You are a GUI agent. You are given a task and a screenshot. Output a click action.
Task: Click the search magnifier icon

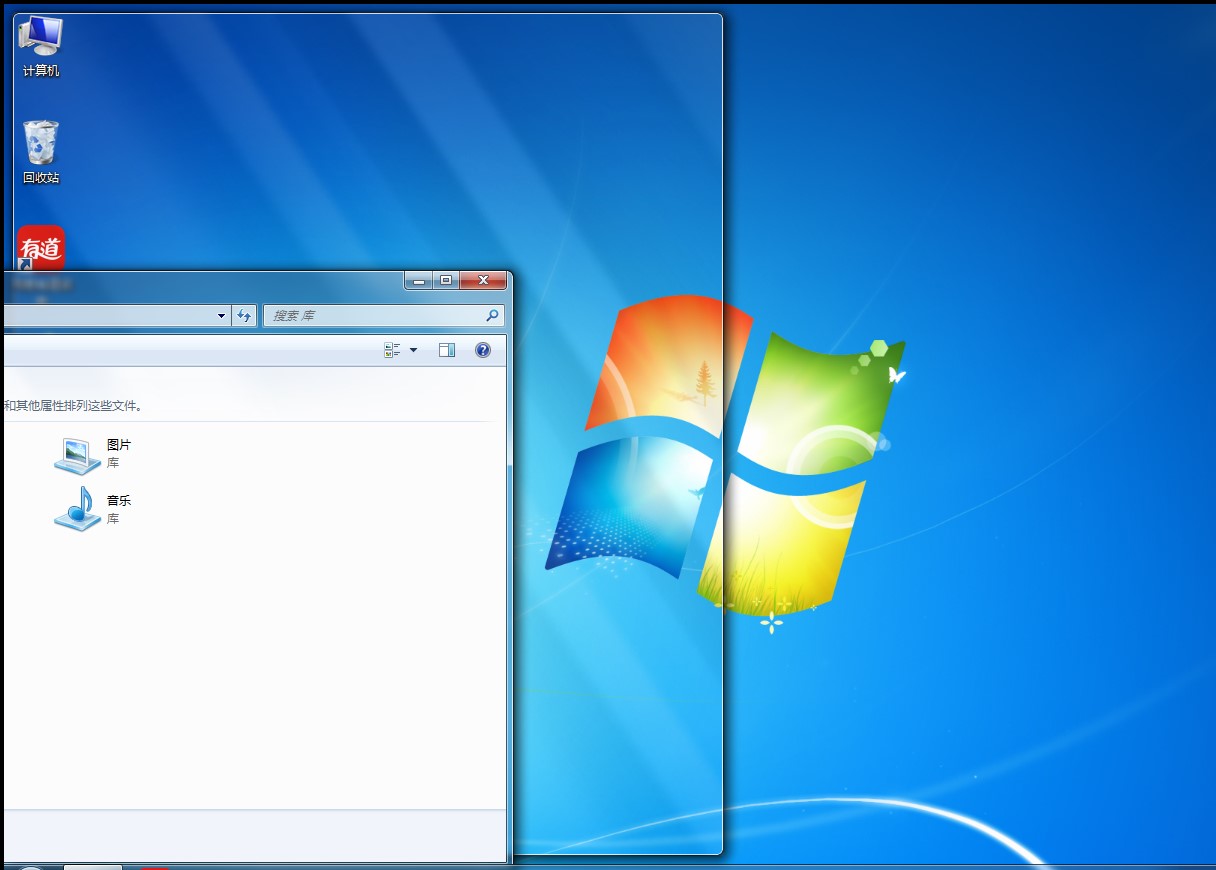tap(491, 316)
